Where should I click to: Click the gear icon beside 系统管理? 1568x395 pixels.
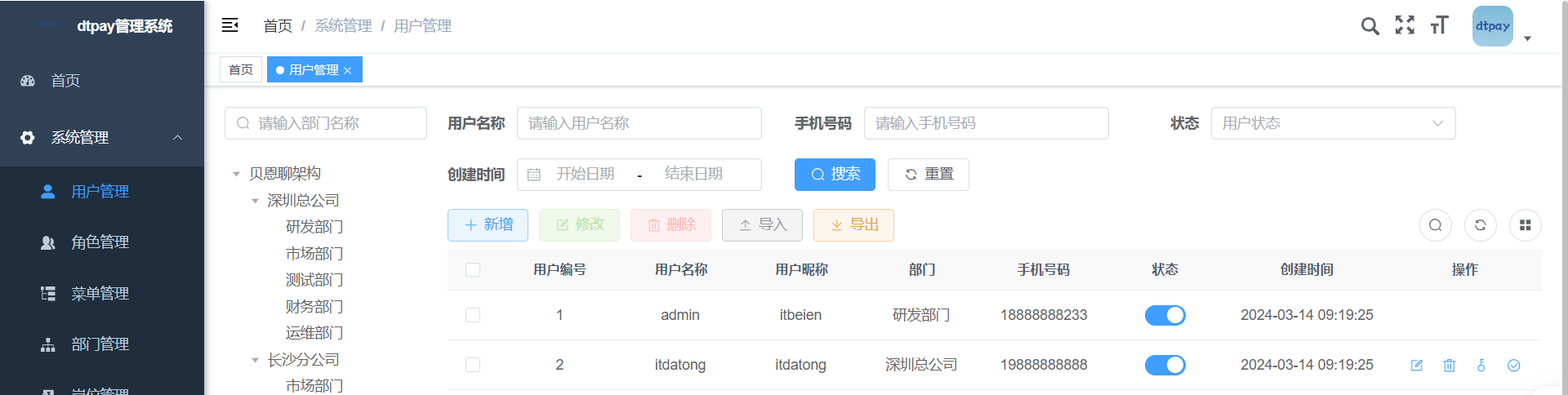click(x=28, y=137)
